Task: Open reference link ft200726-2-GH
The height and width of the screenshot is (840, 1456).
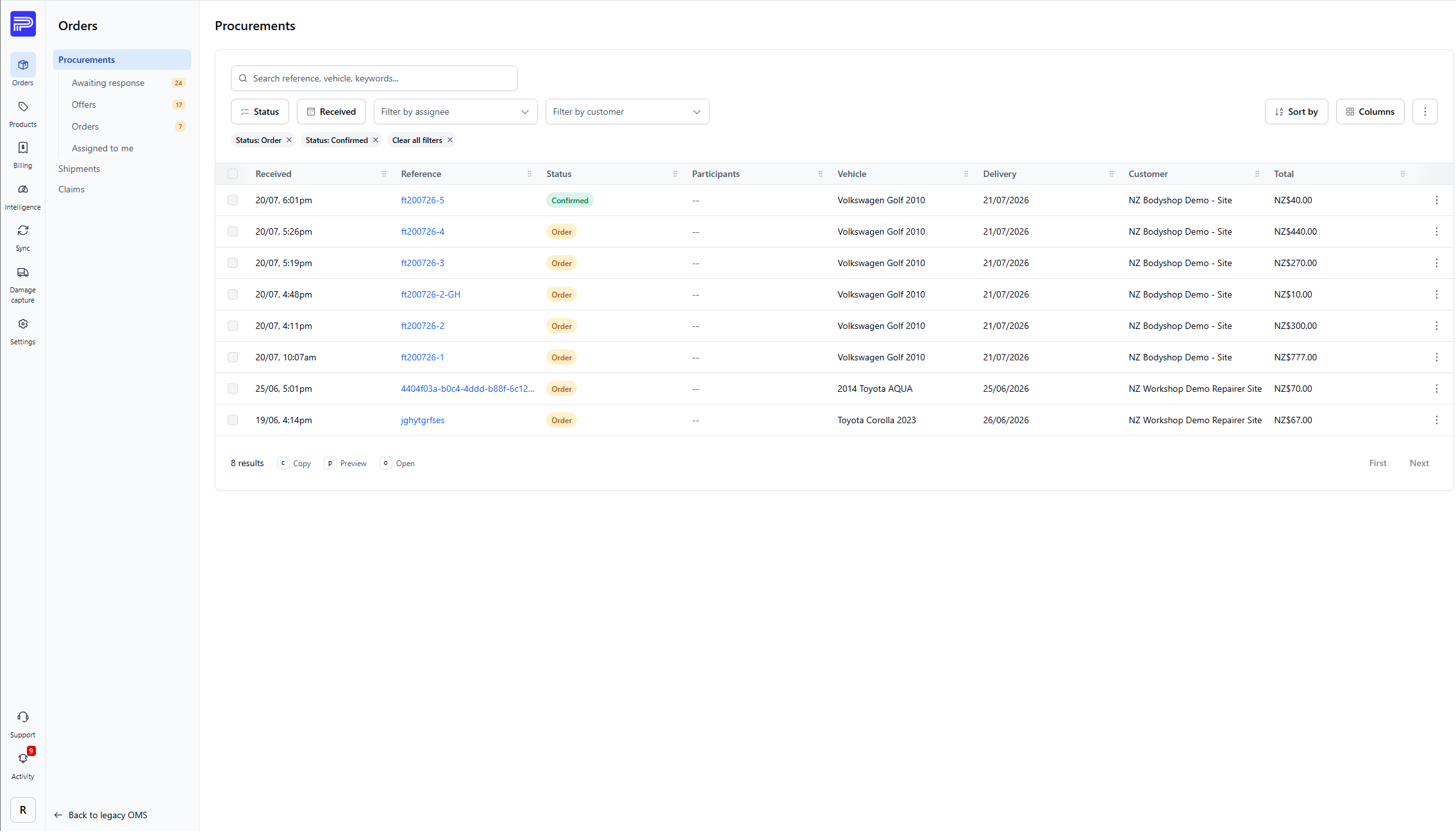Action: pyautogui.click(x=430, y=295)
